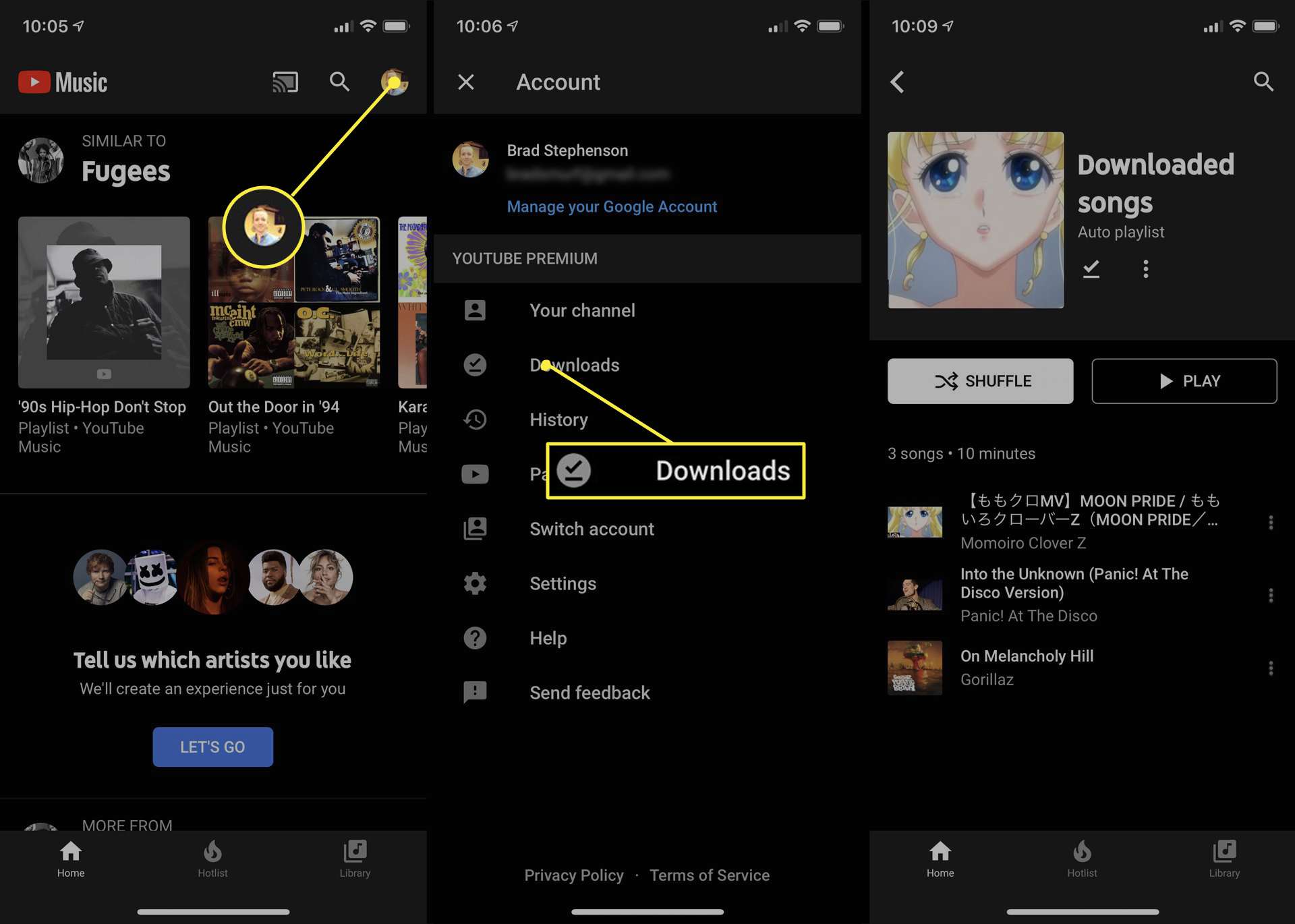Viewport: 1295px width, 924px height.
Task: Select the Your channel menu entry
Action: 582,310
